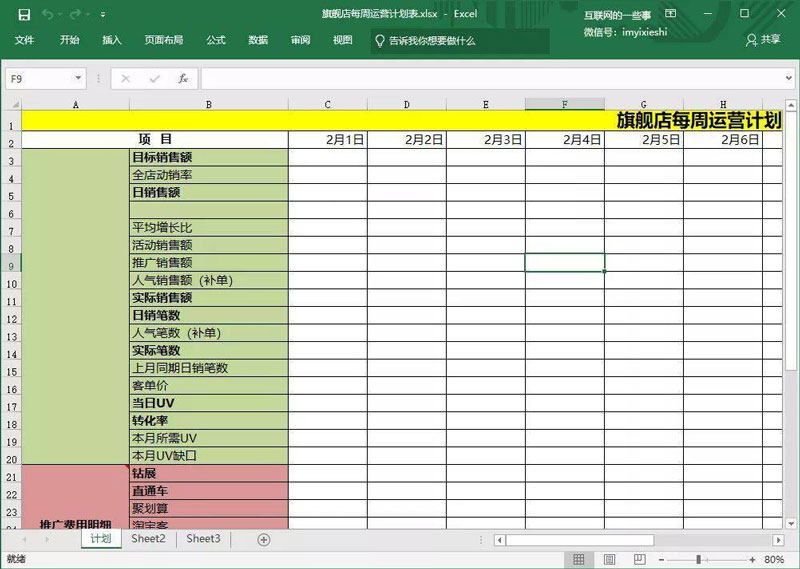Open the 公式 ribbon tab
800x569 pixels.
point(216,40)
